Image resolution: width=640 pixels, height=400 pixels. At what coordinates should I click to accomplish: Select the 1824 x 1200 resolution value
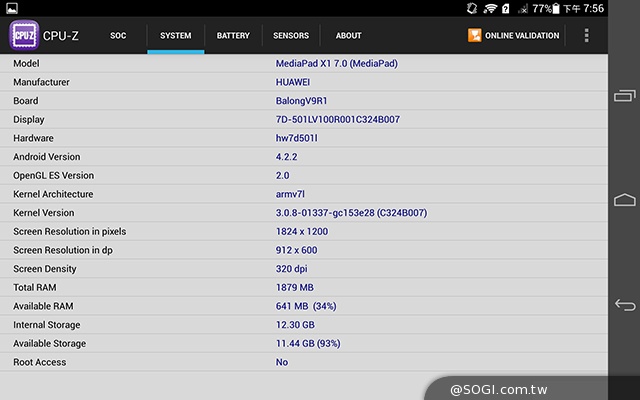[302, 231]
